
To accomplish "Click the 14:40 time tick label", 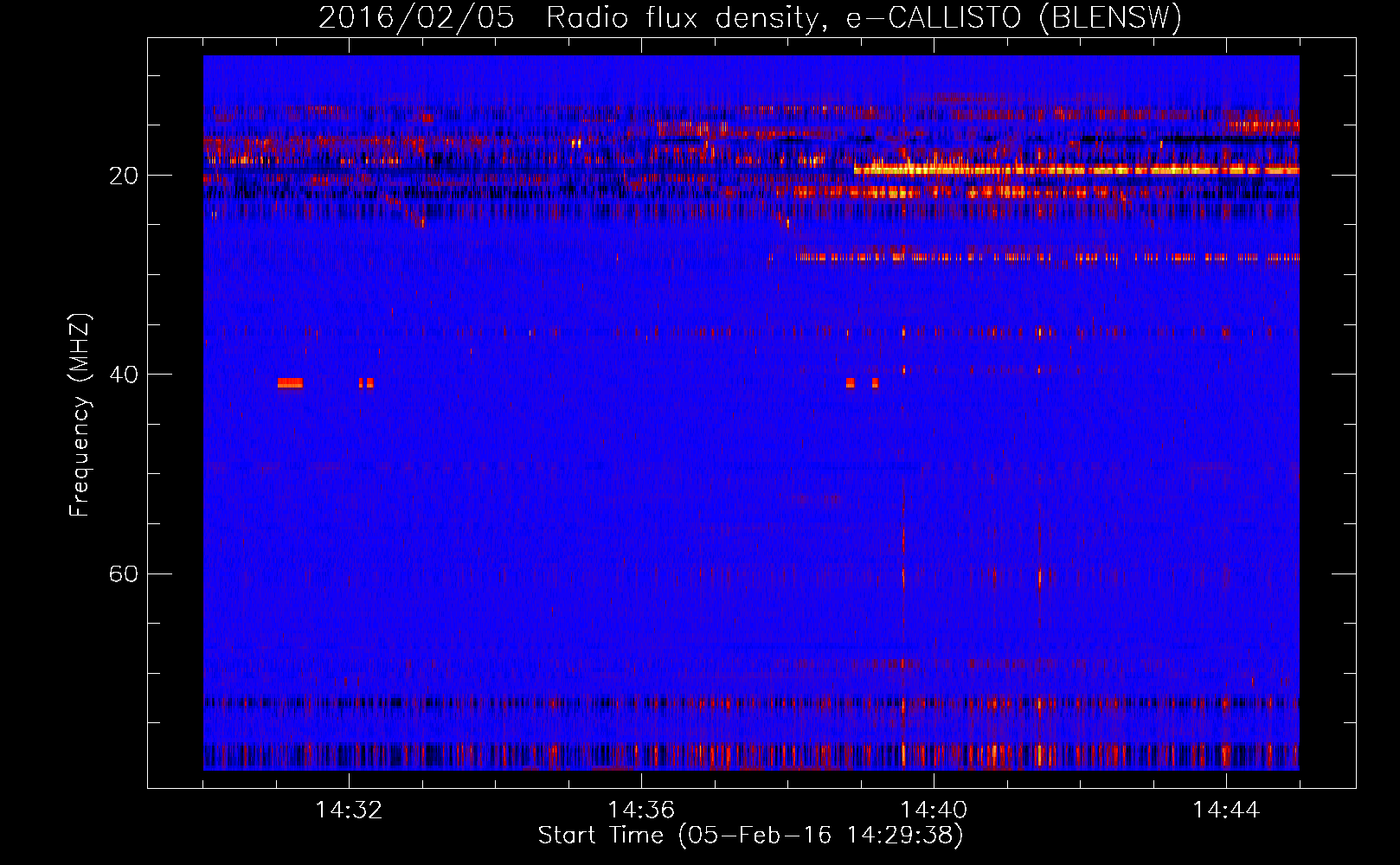I will [934, 811].
